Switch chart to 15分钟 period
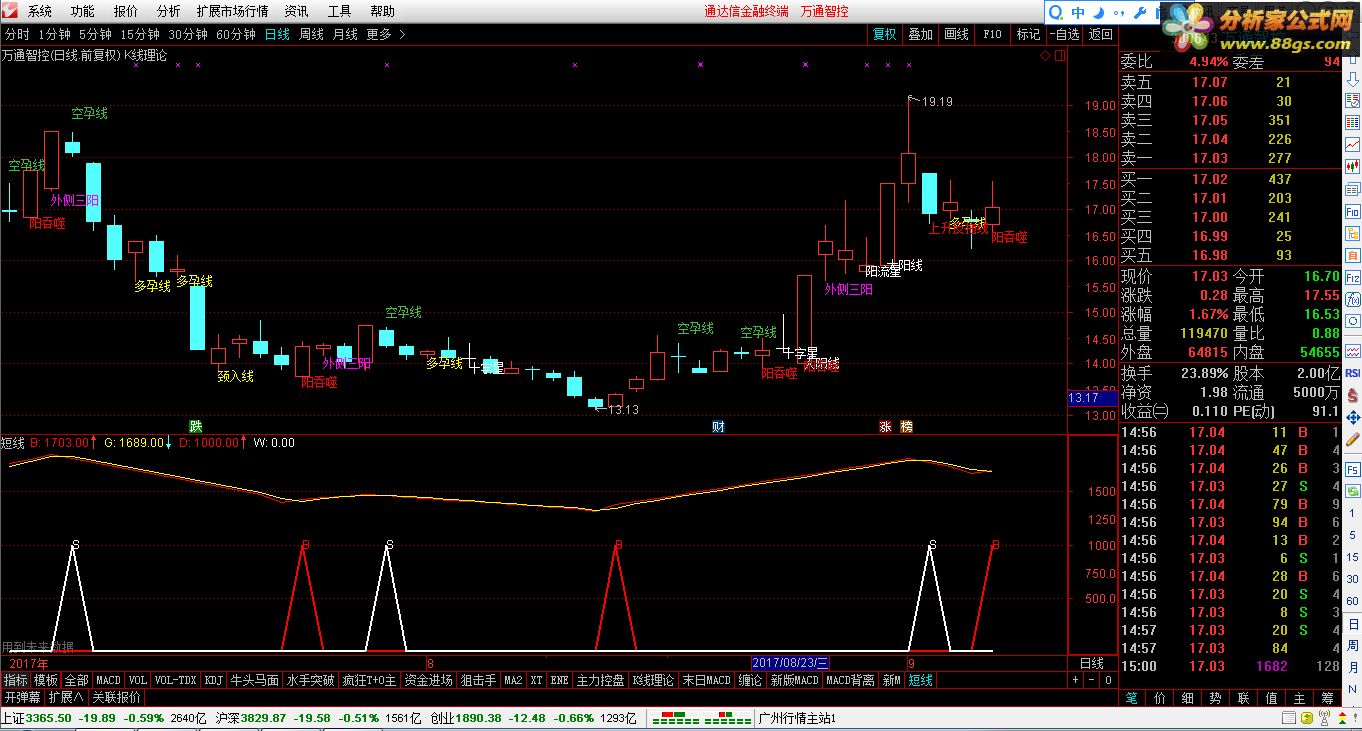 (142, 34)
